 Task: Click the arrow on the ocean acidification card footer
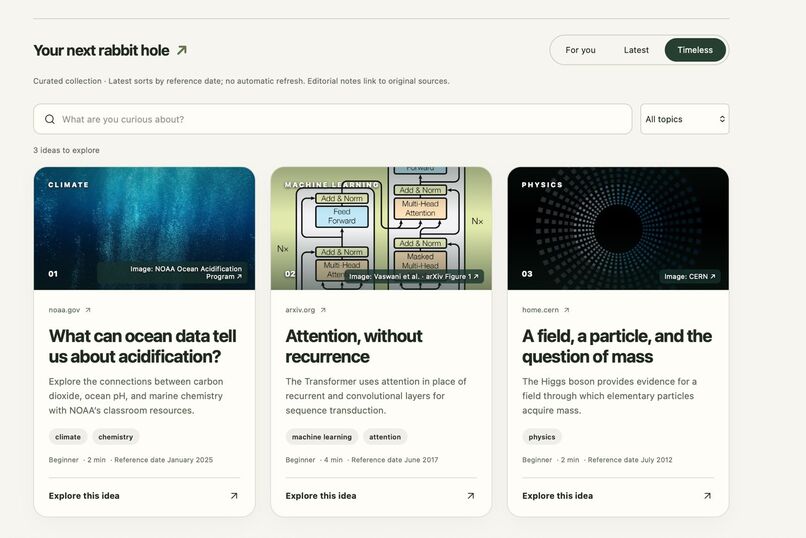[x=234, y=496]
